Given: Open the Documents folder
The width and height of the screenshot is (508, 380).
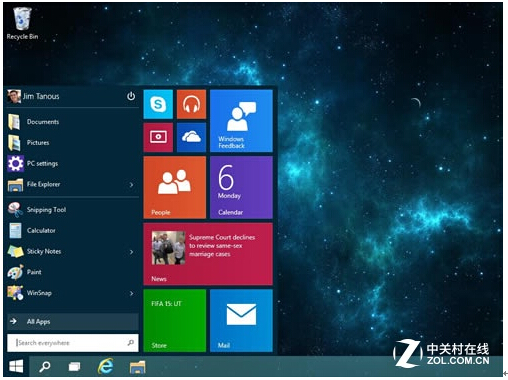Looking at the screenshot, I should pyautogui.click(x=73, y=122).
